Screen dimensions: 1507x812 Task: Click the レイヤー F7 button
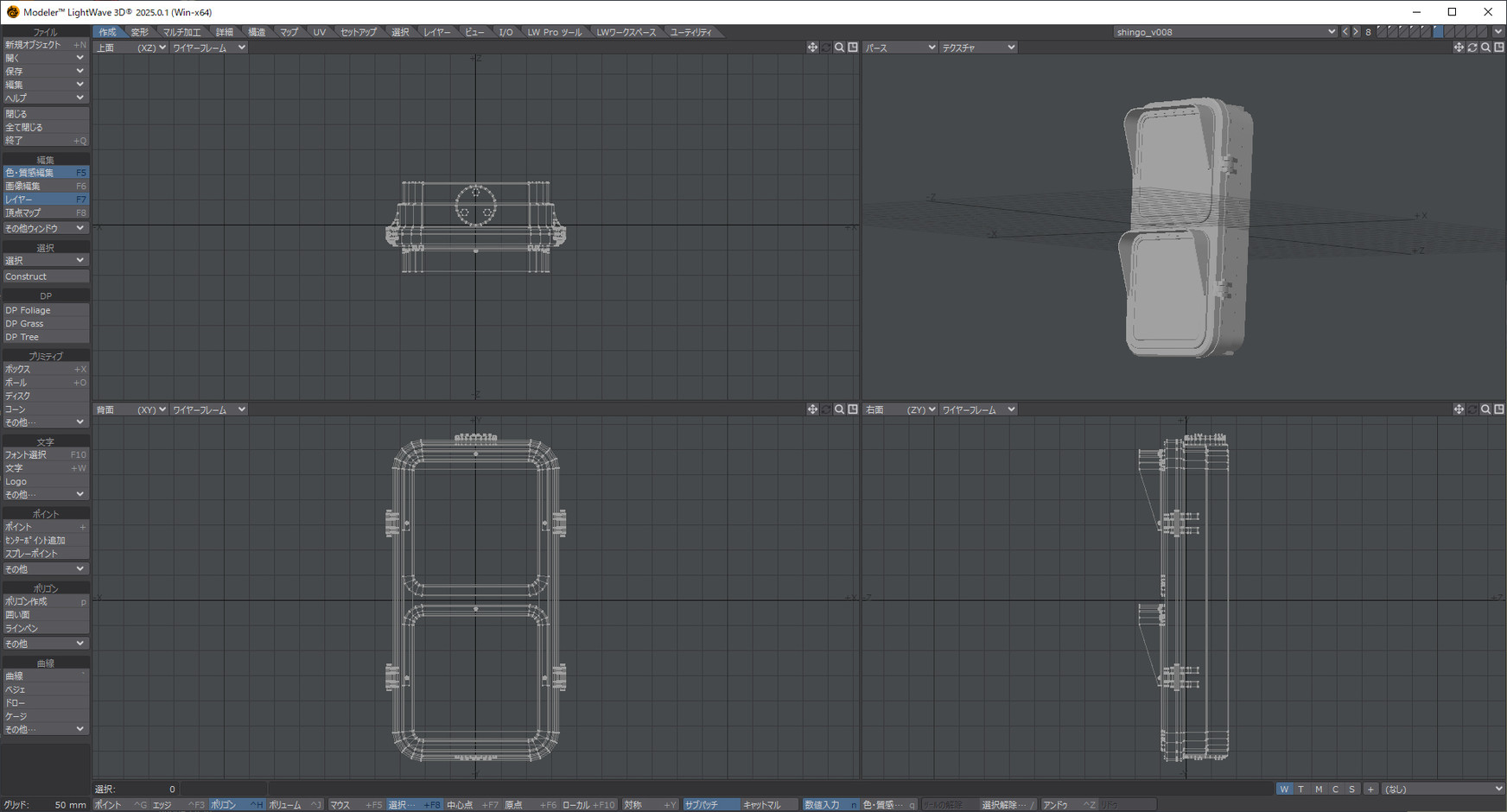click(x=45, y=200)
